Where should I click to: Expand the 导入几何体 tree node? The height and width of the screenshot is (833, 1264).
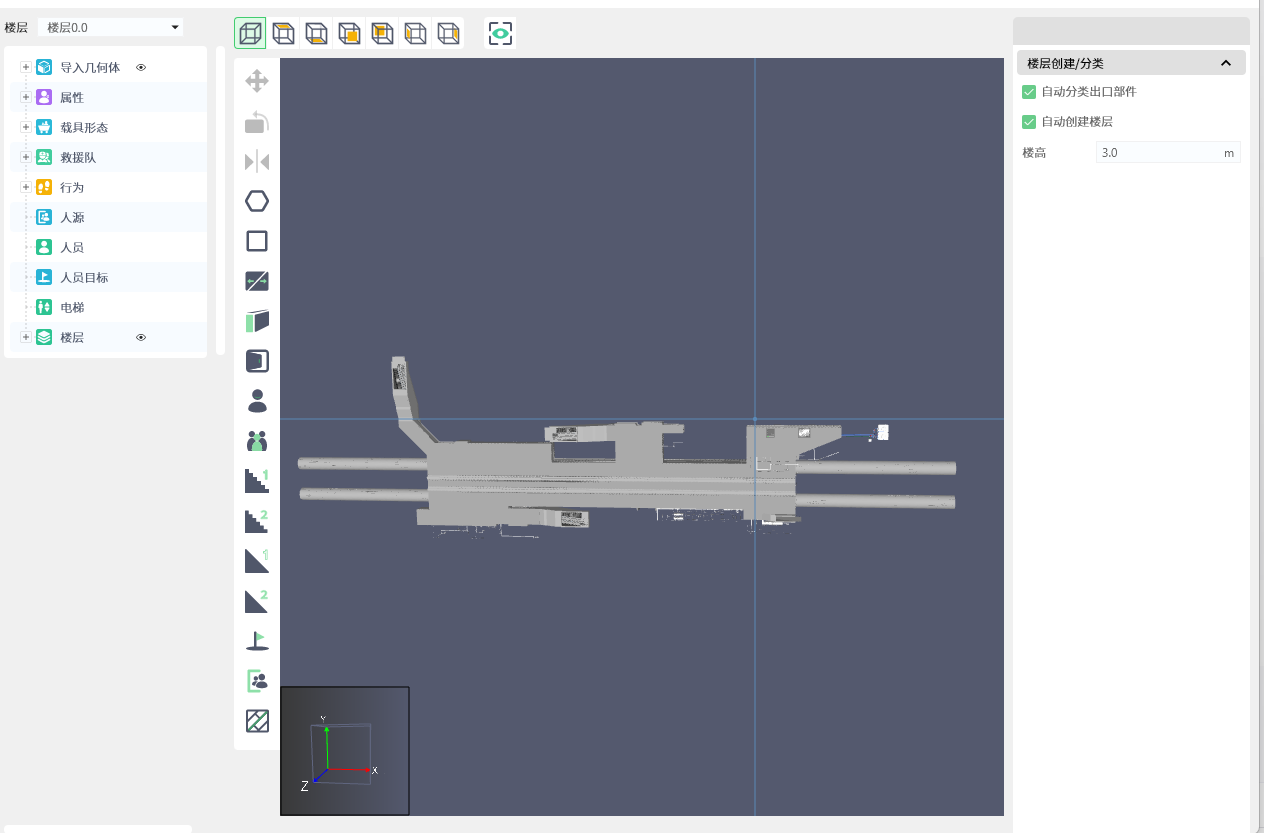click(26, 67)
